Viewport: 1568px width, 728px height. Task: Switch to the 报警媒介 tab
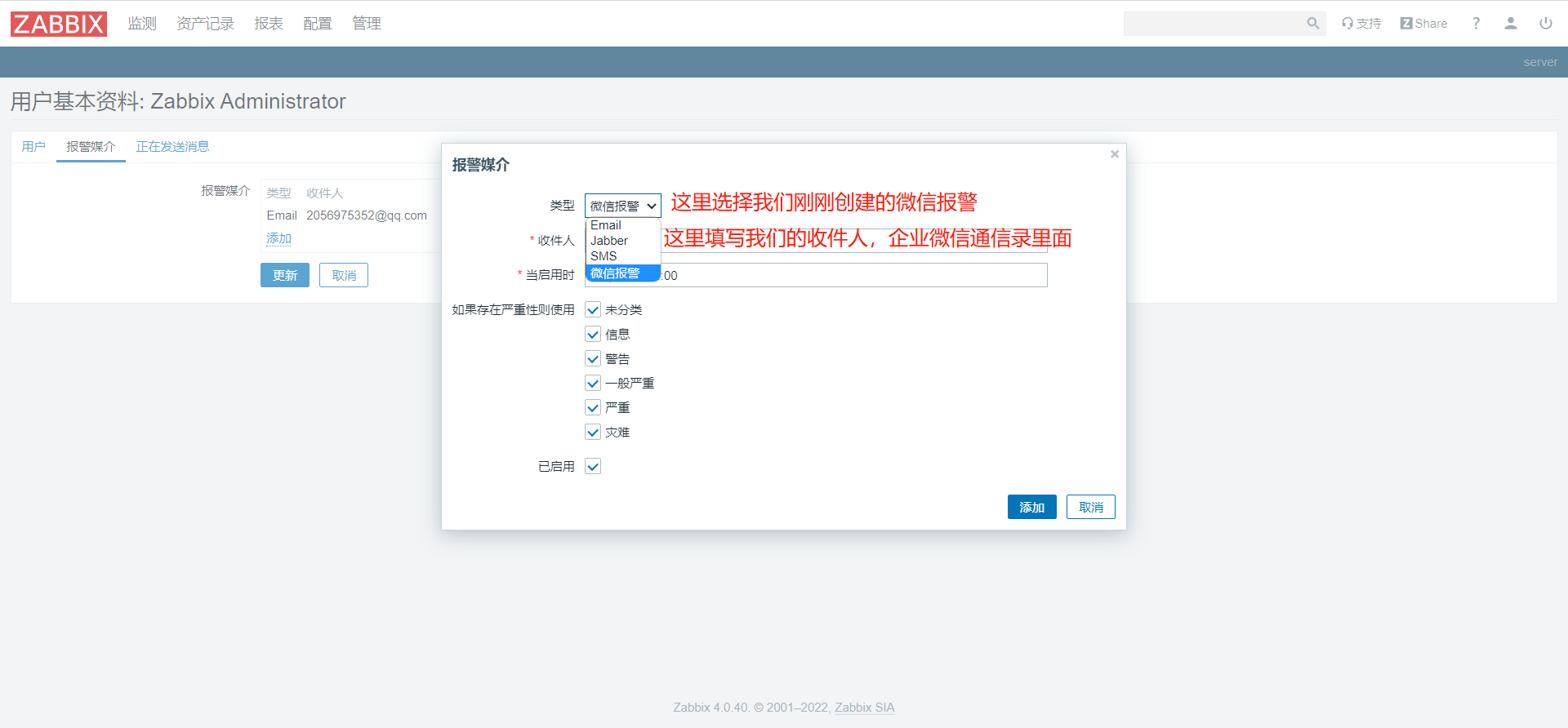(91, 147)
